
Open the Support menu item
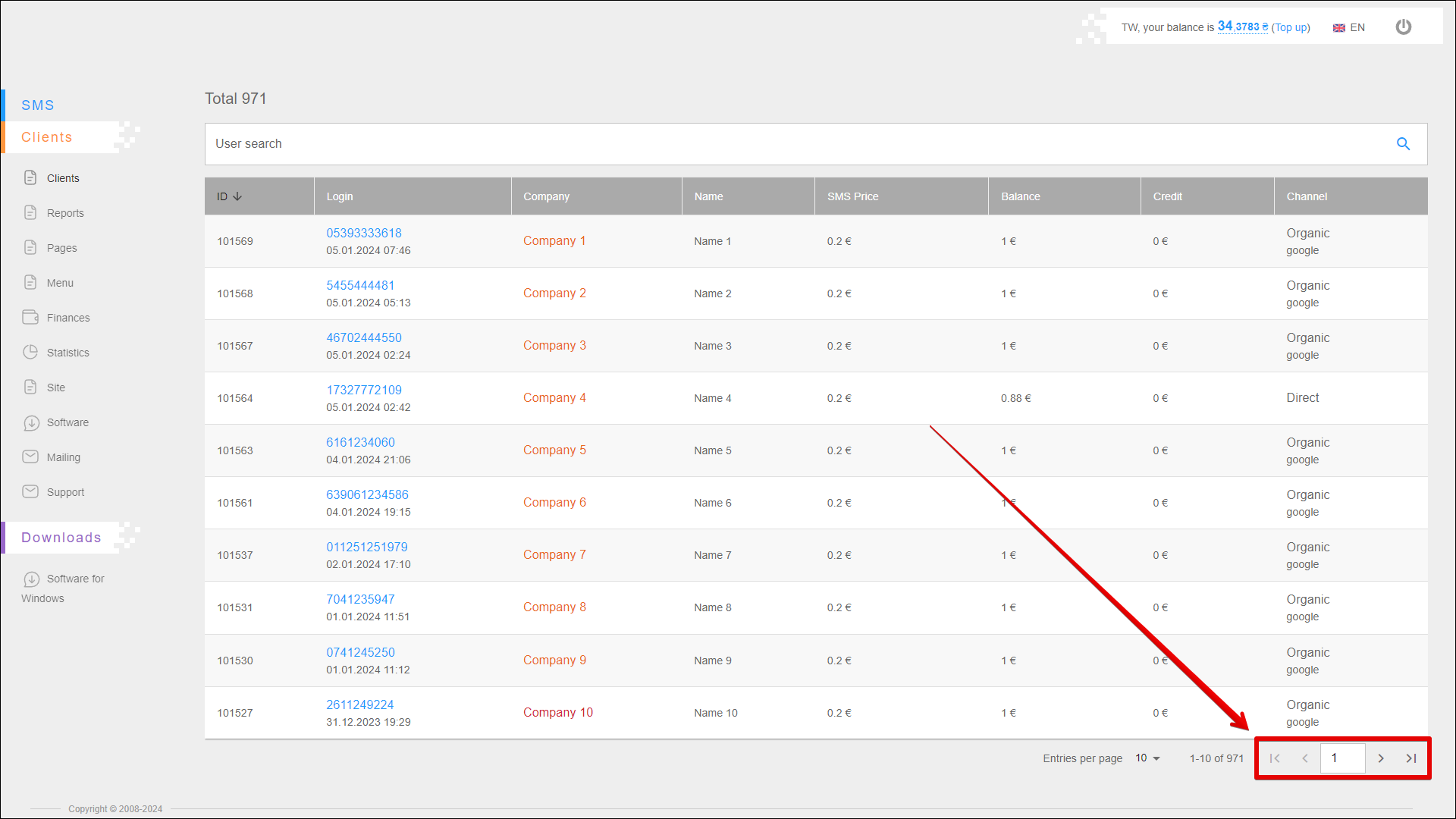(x=65, y=492)
